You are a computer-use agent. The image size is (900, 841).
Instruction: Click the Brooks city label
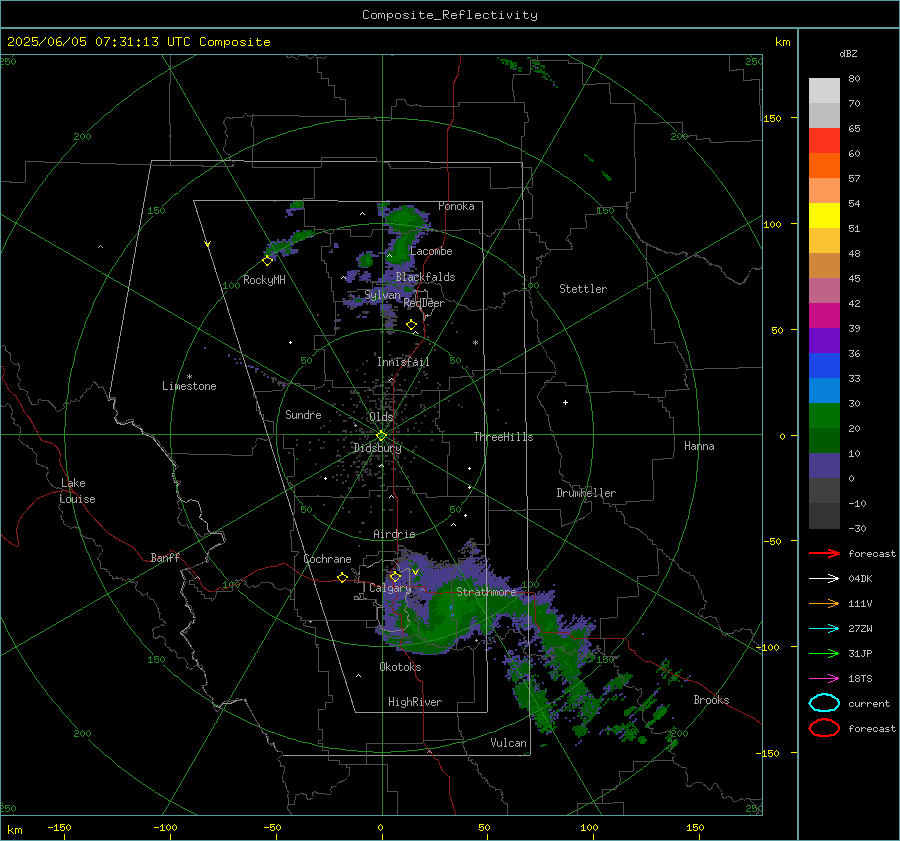coord(711,700)
